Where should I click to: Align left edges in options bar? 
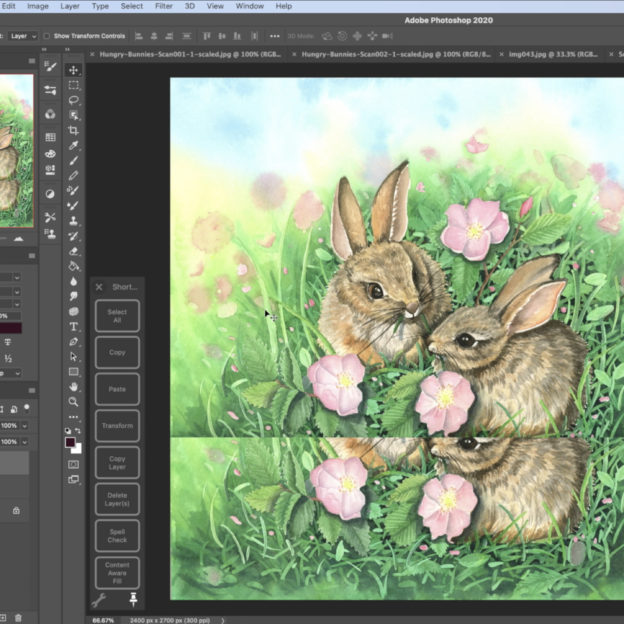pos(138,36)
